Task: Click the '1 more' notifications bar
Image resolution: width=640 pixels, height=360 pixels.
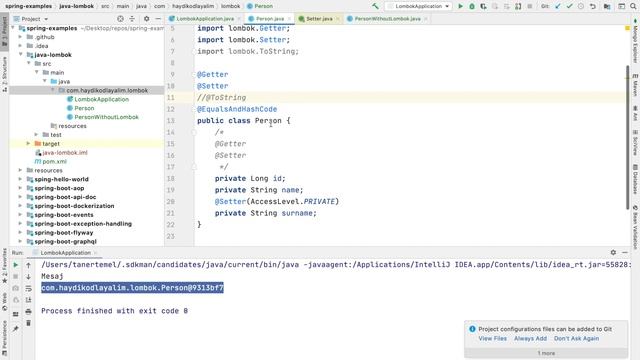Action: tap(546, 353)
